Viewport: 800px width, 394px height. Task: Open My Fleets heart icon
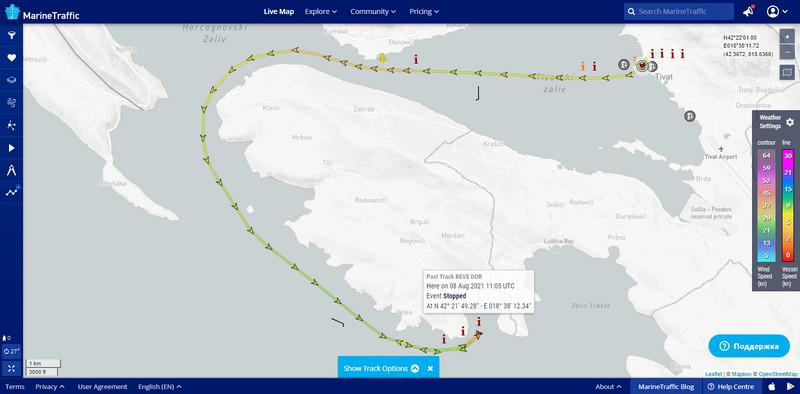11,58
